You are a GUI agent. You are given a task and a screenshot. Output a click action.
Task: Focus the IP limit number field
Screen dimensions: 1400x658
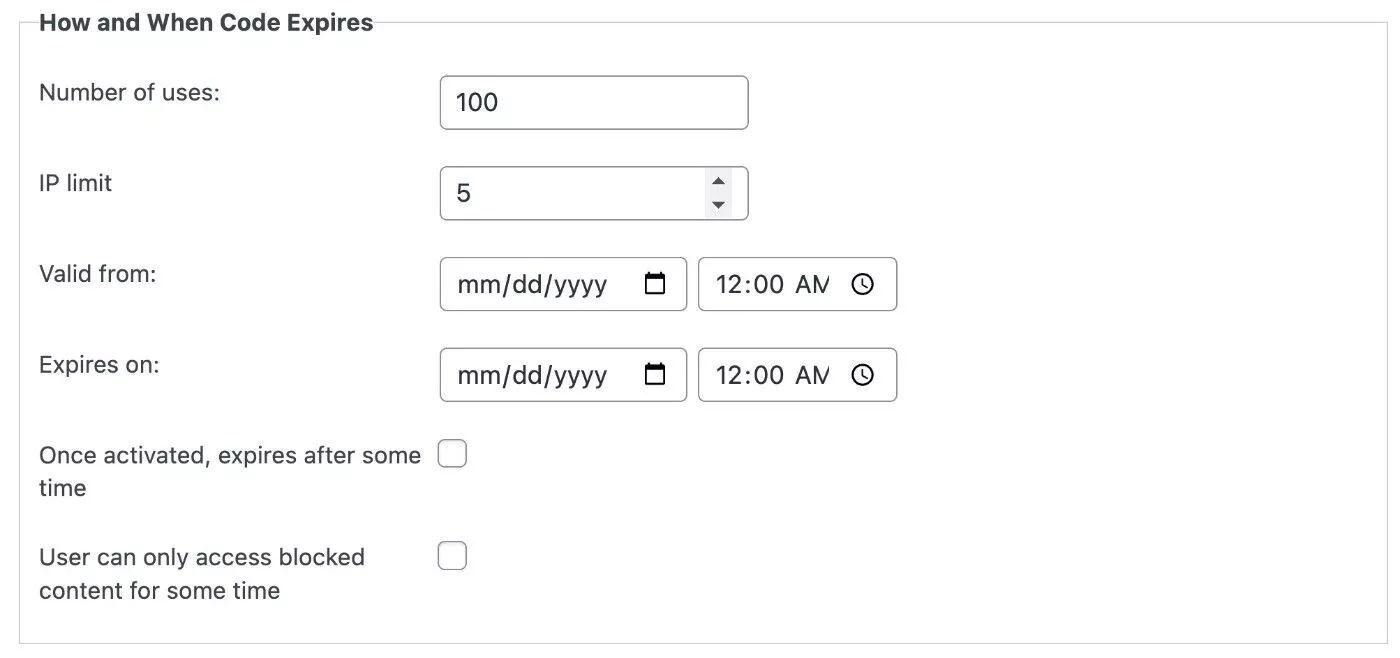(594, 193)
